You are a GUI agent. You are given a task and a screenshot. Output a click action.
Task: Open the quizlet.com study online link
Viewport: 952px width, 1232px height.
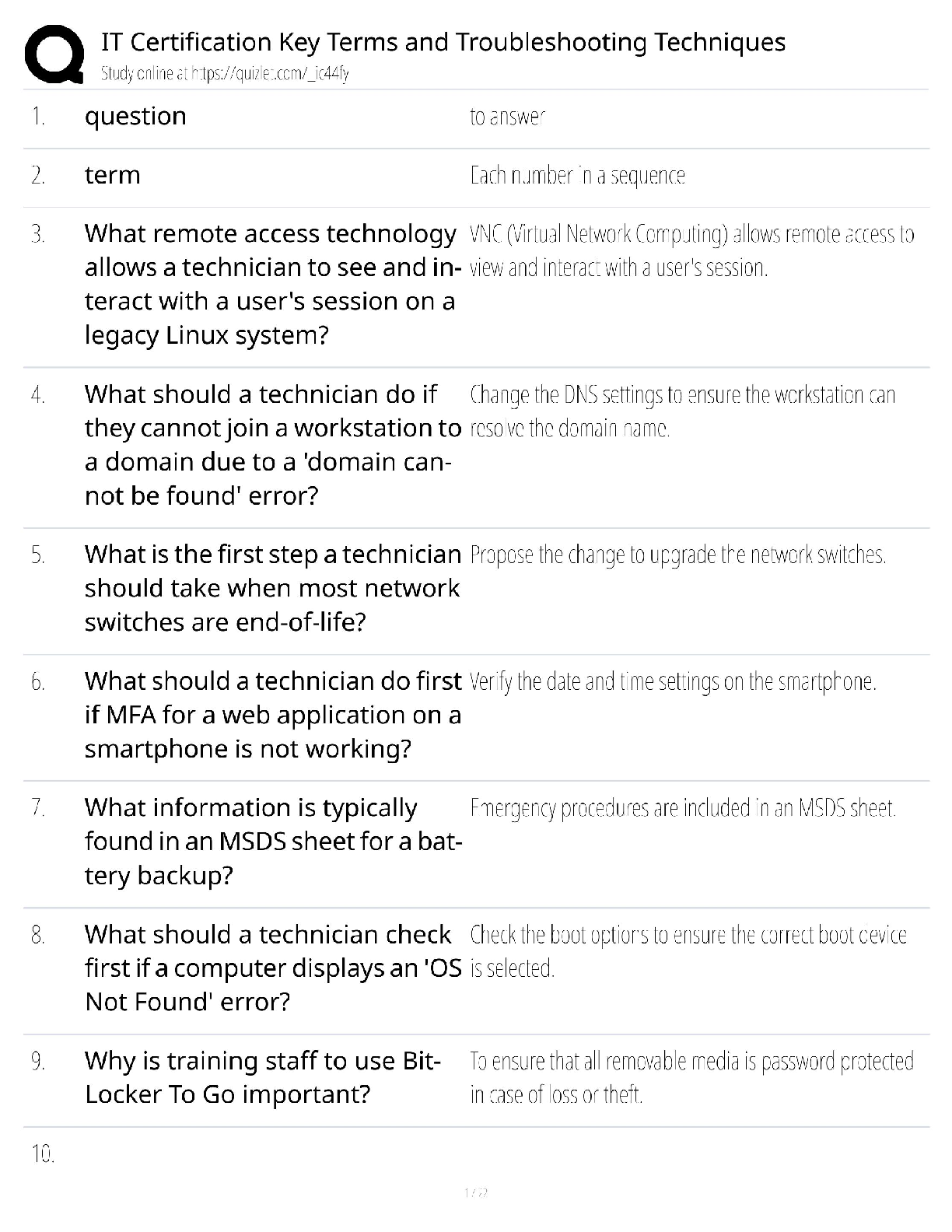pyautogui.click(x=225, y=74)
